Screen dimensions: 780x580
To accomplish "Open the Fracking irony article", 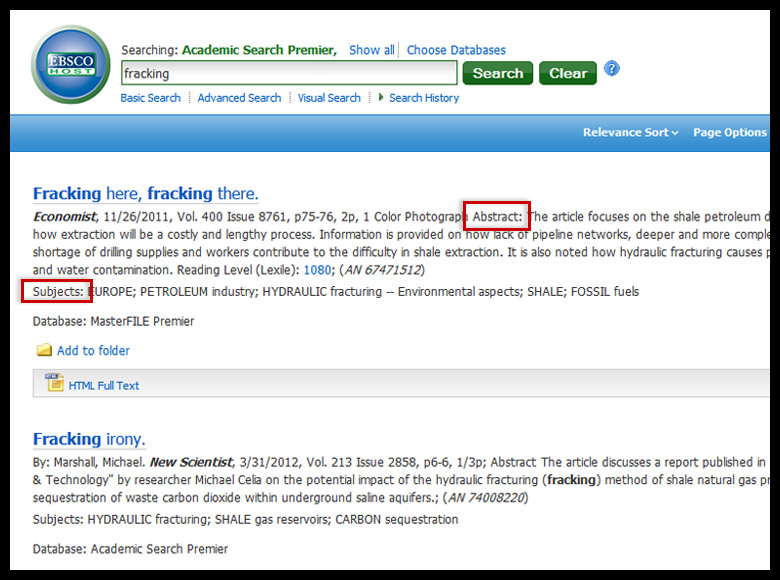I will [x=89, y=439].
